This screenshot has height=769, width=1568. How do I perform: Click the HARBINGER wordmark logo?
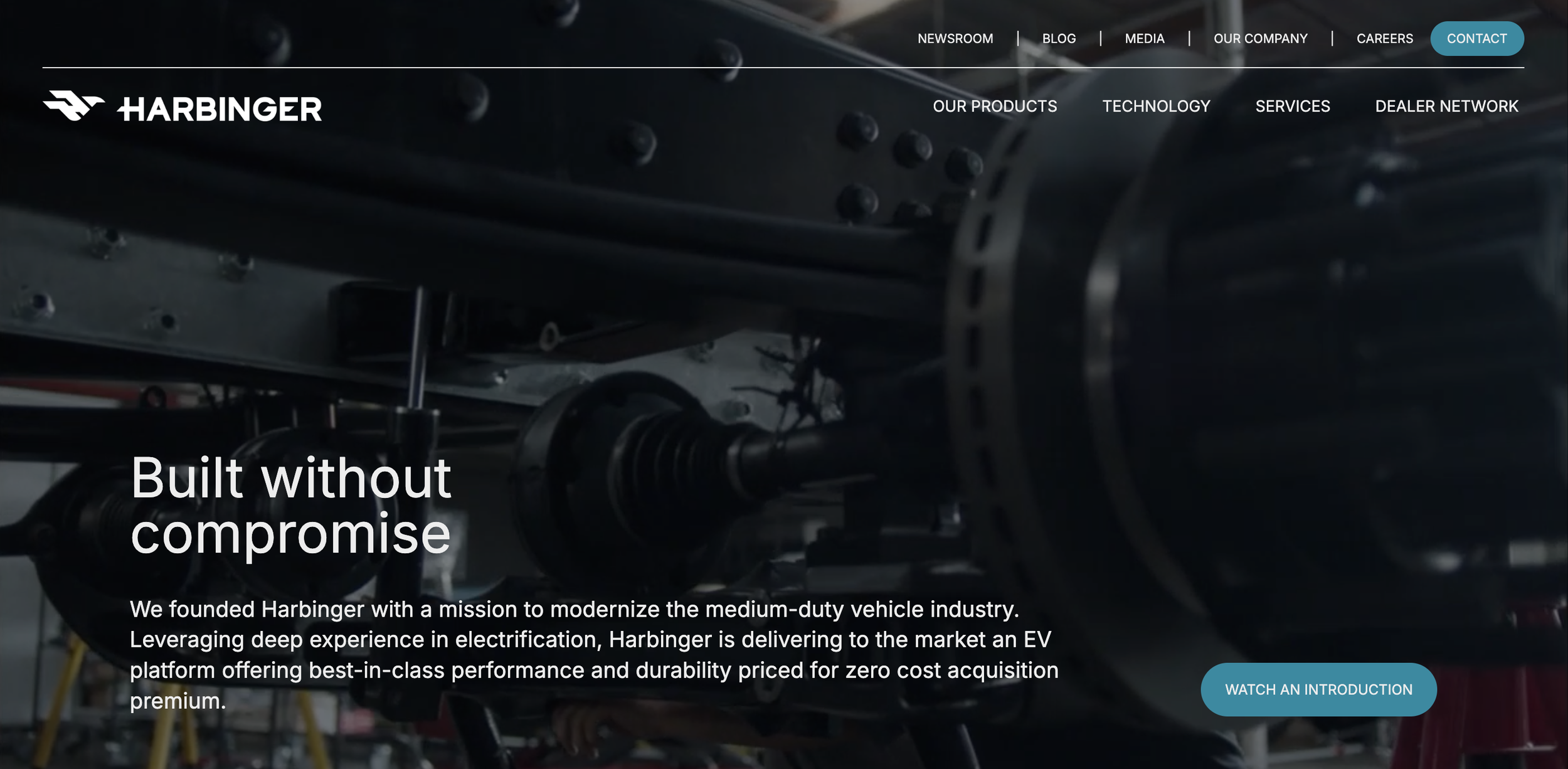220,109
